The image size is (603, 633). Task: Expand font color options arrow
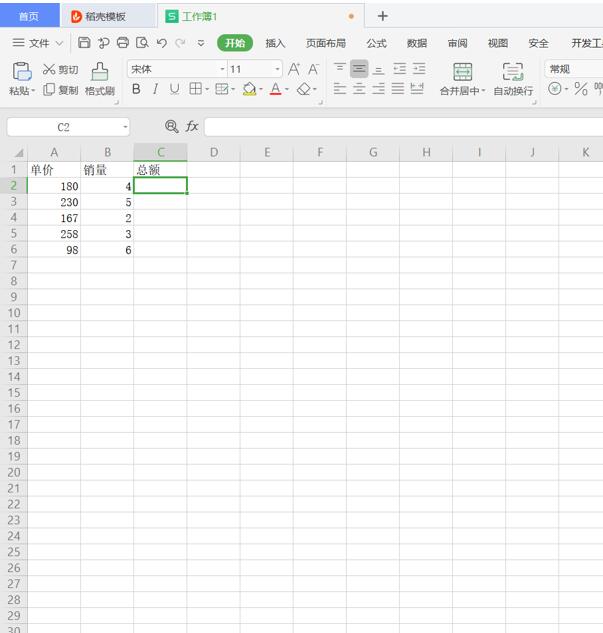click(x=287, y=89)
